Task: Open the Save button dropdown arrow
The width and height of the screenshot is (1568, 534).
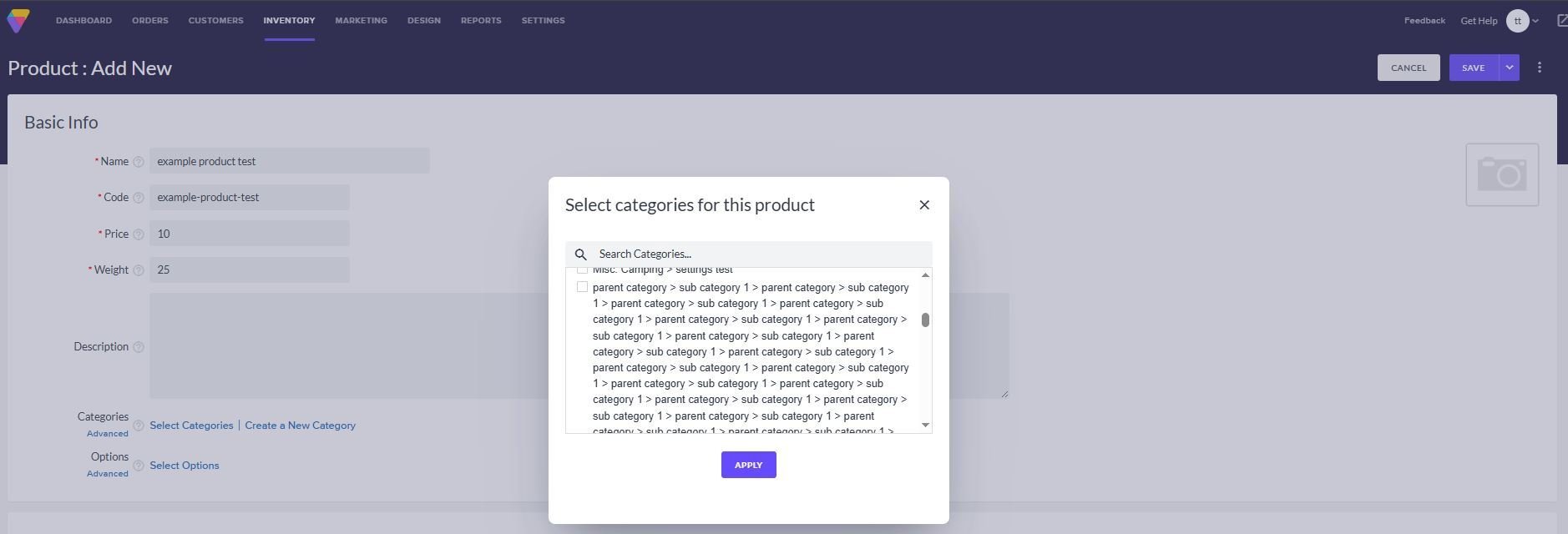Action: point(1509,68)
